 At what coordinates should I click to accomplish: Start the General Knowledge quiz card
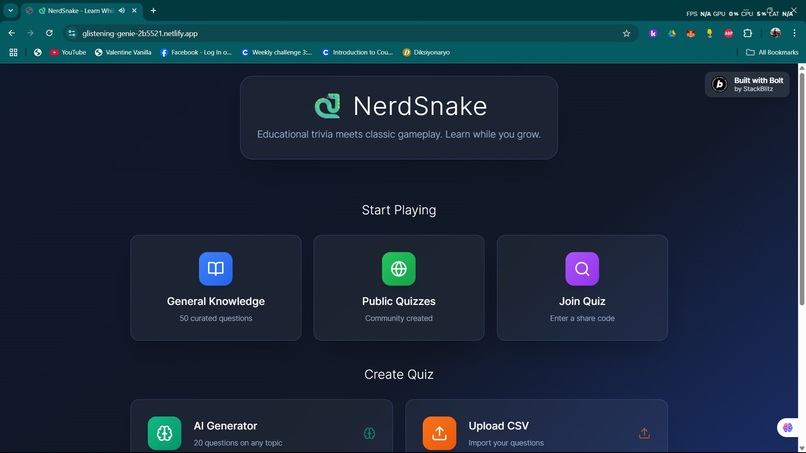(216, 287)
